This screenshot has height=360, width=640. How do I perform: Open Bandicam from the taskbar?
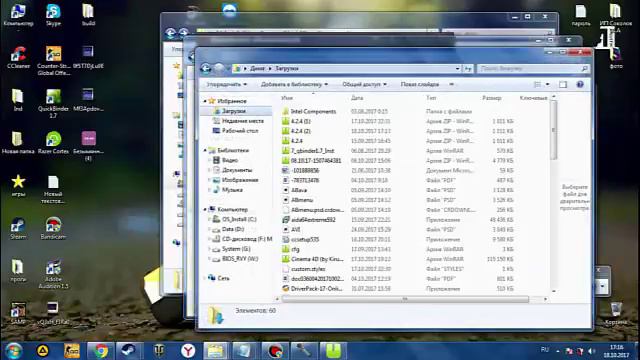click(274, 351)
